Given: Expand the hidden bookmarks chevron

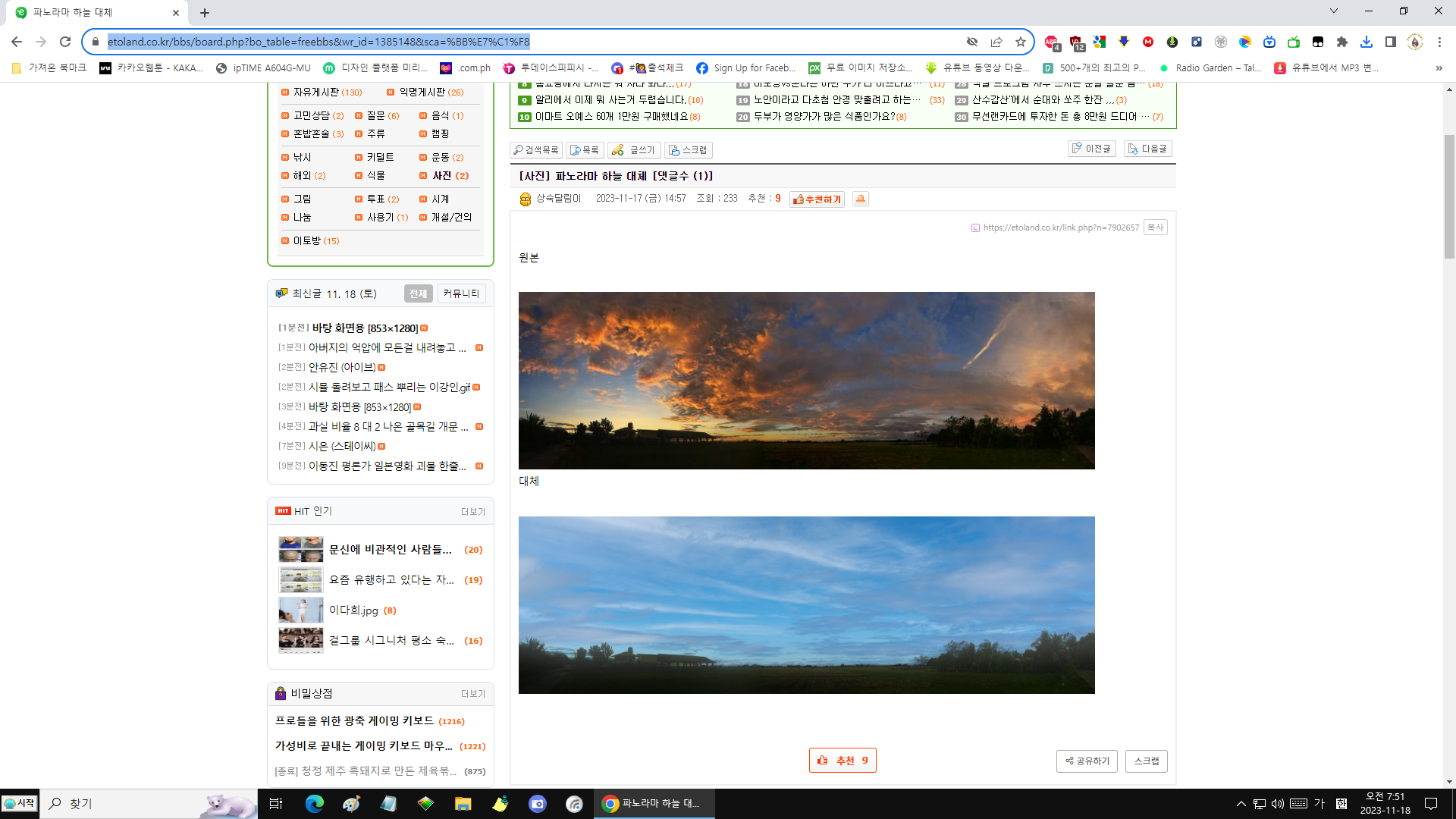Looking at the screenshot, I should (1439, 67).
